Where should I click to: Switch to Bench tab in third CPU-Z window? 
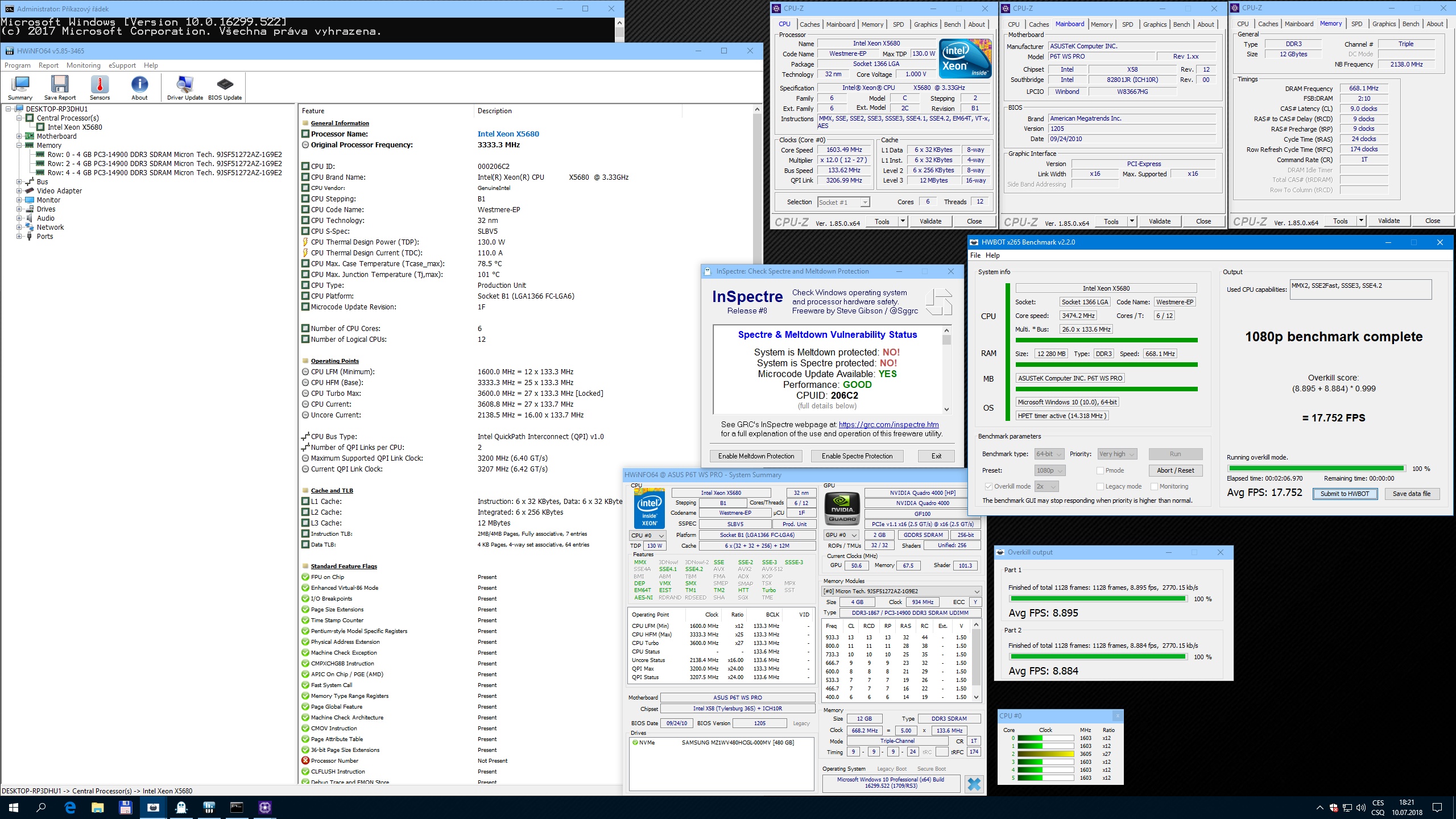coord(1410,24)
